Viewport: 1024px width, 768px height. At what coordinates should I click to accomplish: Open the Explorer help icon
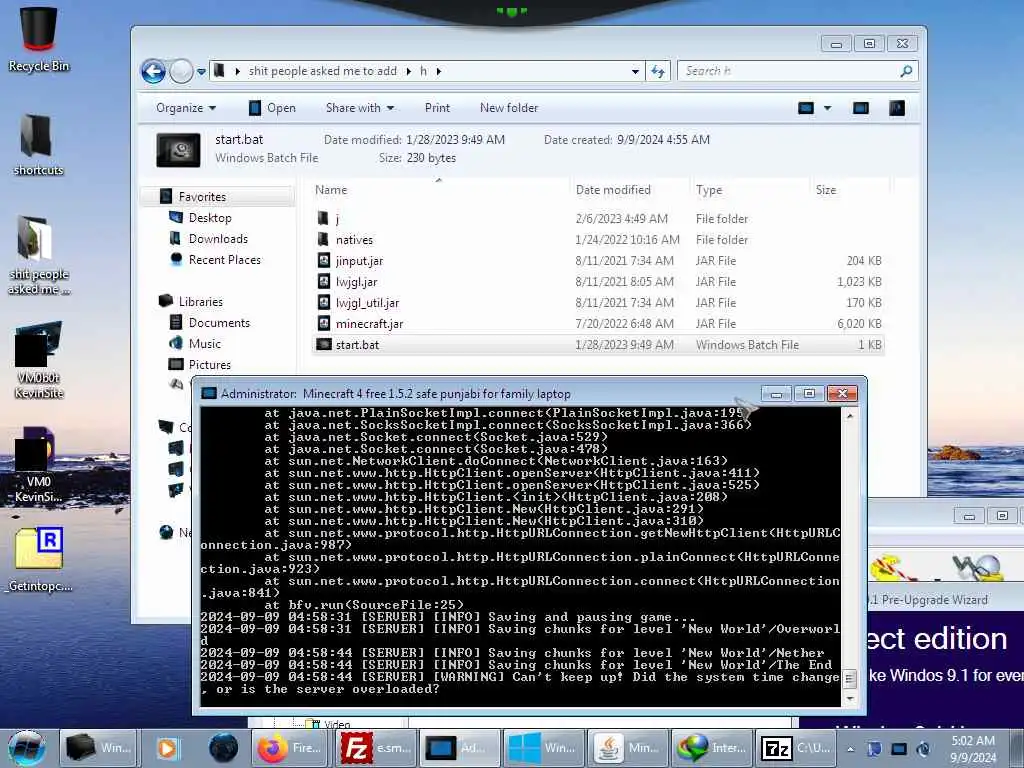click(897, 108)
